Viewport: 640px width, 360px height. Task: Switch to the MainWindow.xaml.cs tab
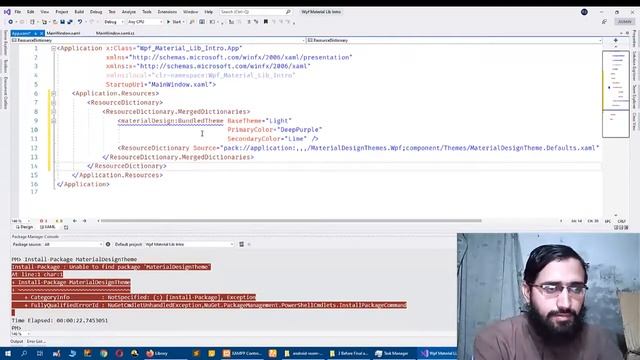coord(115,33)
